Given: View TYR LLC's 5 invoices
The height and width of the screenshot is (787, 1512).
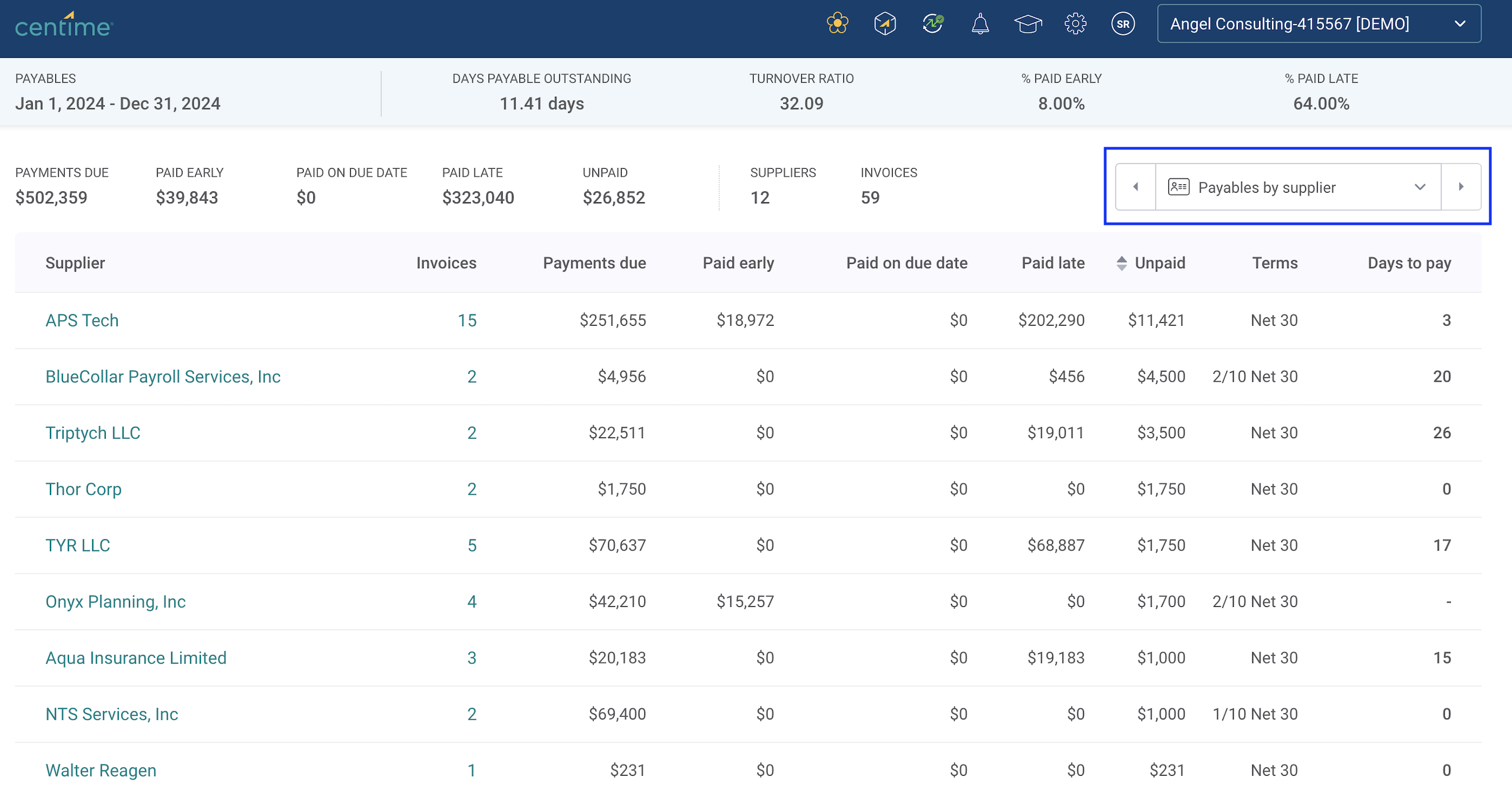Looking at the screenshot, I should (472, 545).
